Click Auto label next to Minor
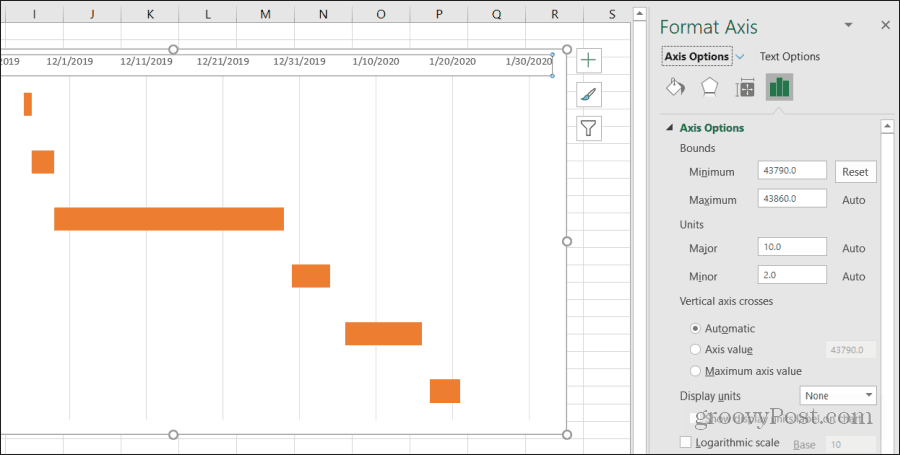900x455 pixels. (854, 277)
